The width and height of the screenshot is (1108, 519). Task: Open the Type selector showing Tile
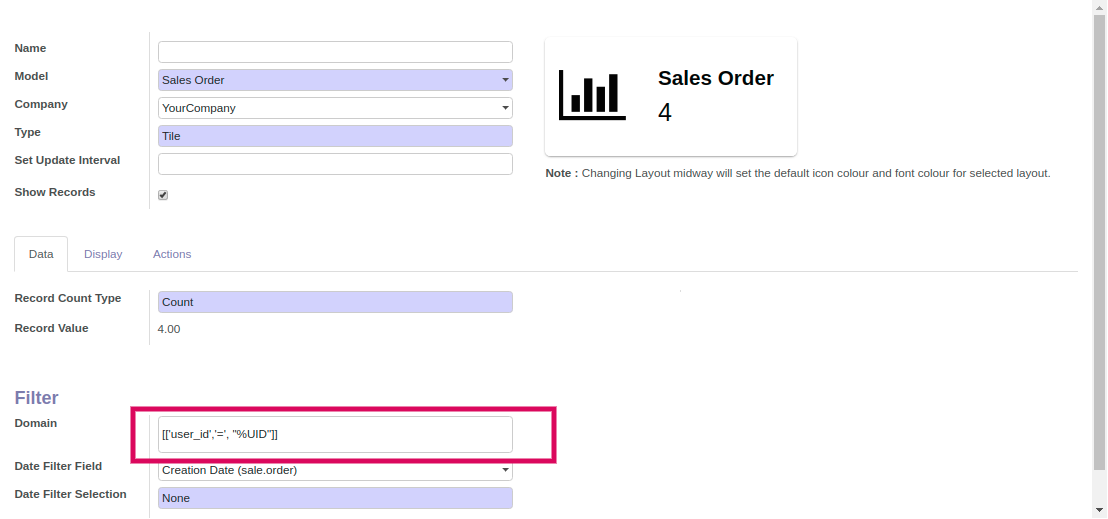(x=335, y=136)
